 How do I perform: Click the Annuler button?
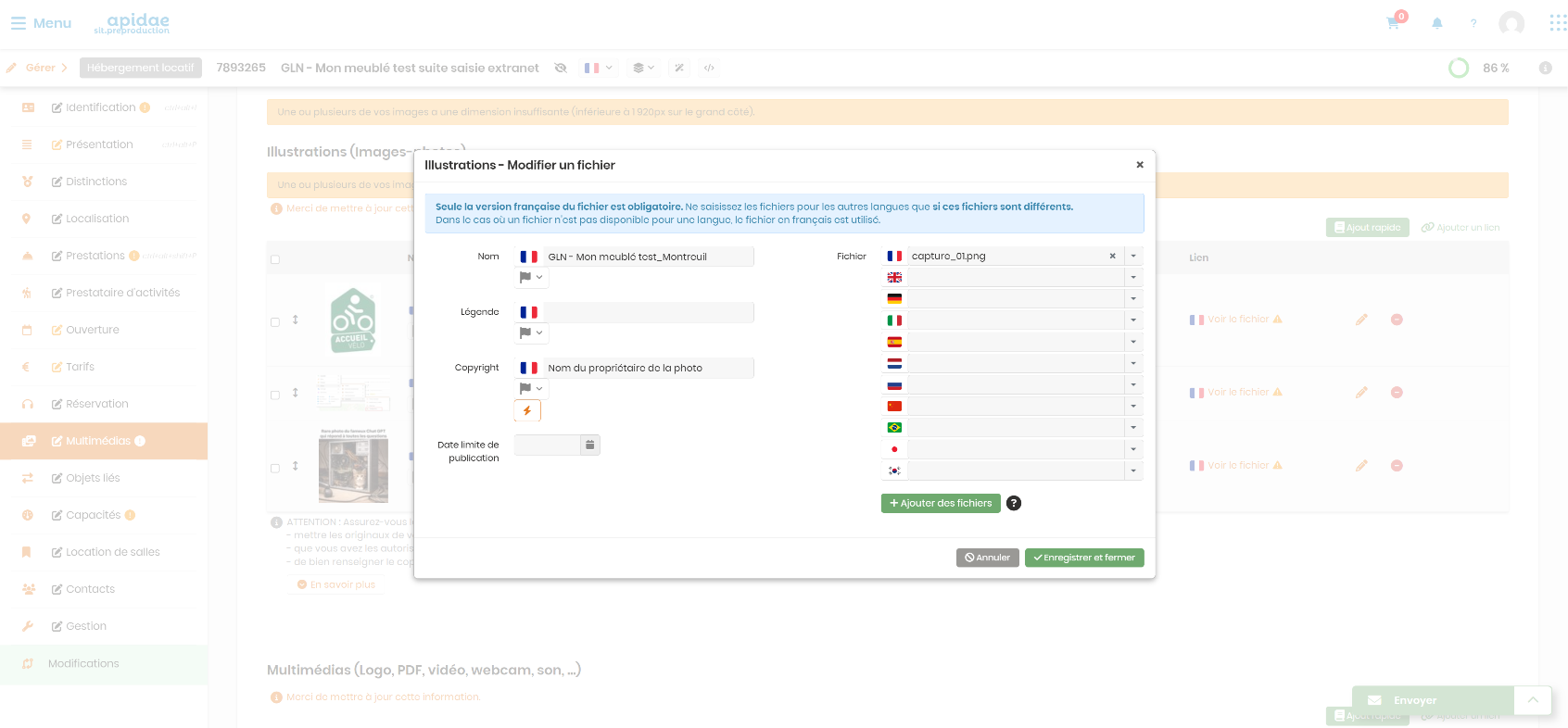click(x=988, y=558)
